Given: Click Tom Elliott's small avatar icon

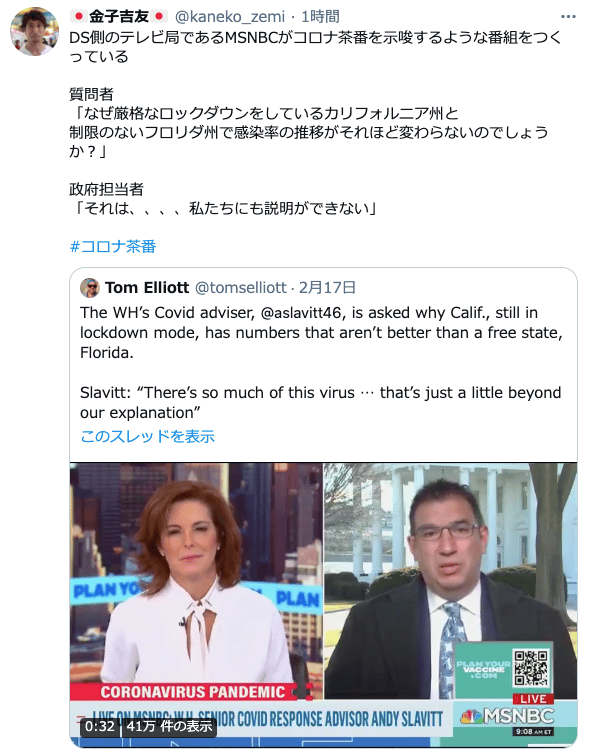Looking at the screenshot, I should coord(90,288).
